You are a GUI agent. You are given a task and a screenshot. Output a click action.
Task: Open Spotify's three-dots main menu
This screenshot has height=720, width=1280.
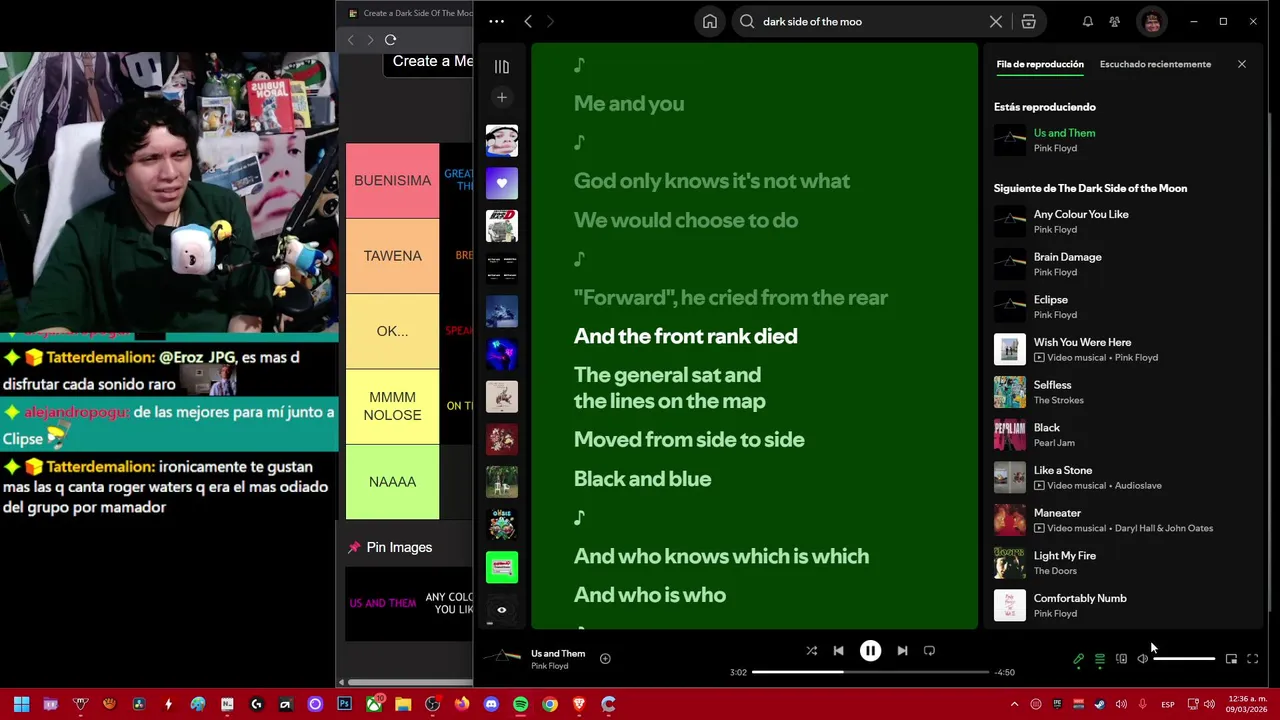[497, 21]
